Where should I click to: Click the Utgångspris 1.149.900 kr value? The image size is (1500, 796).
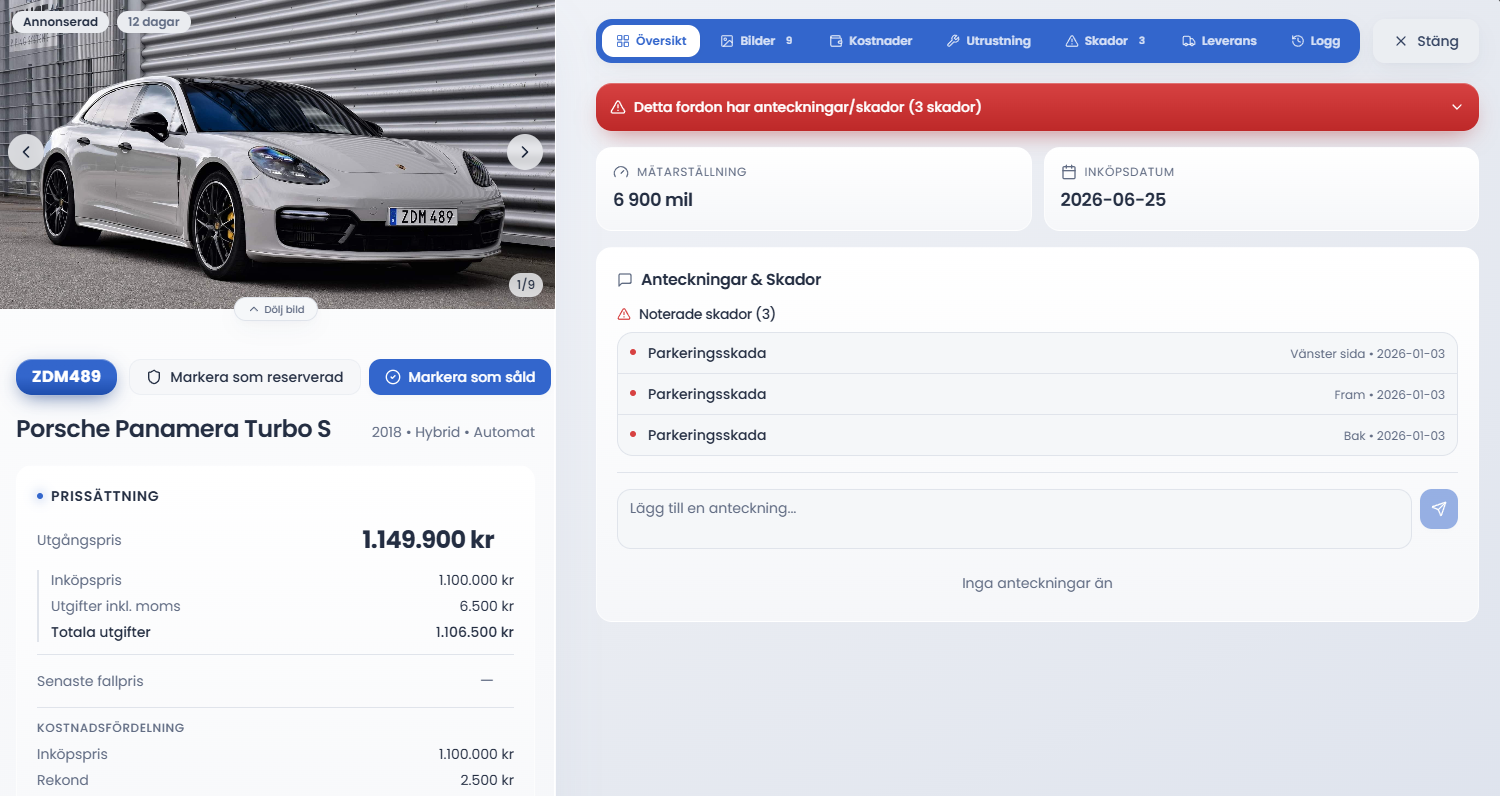pos(428,540)
